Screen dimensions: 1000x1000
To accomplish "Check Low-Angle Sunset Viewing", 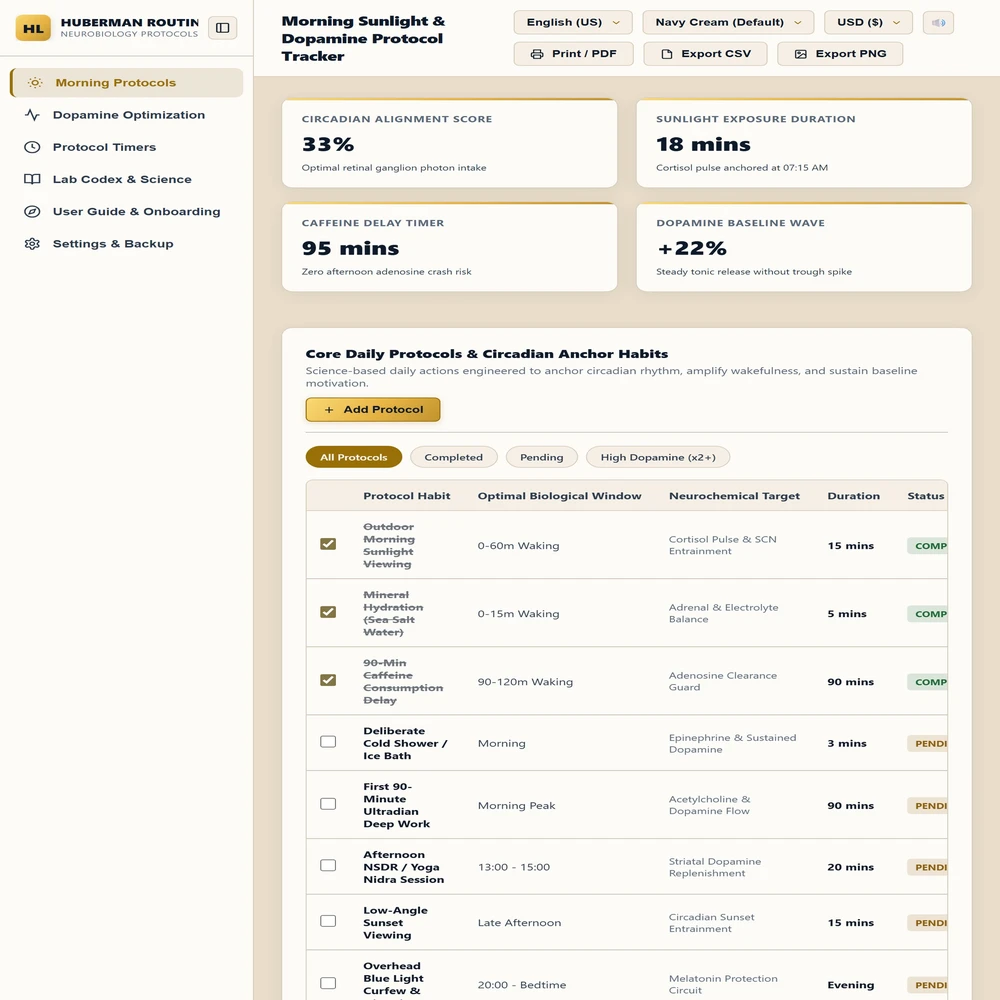I will 328,921.
